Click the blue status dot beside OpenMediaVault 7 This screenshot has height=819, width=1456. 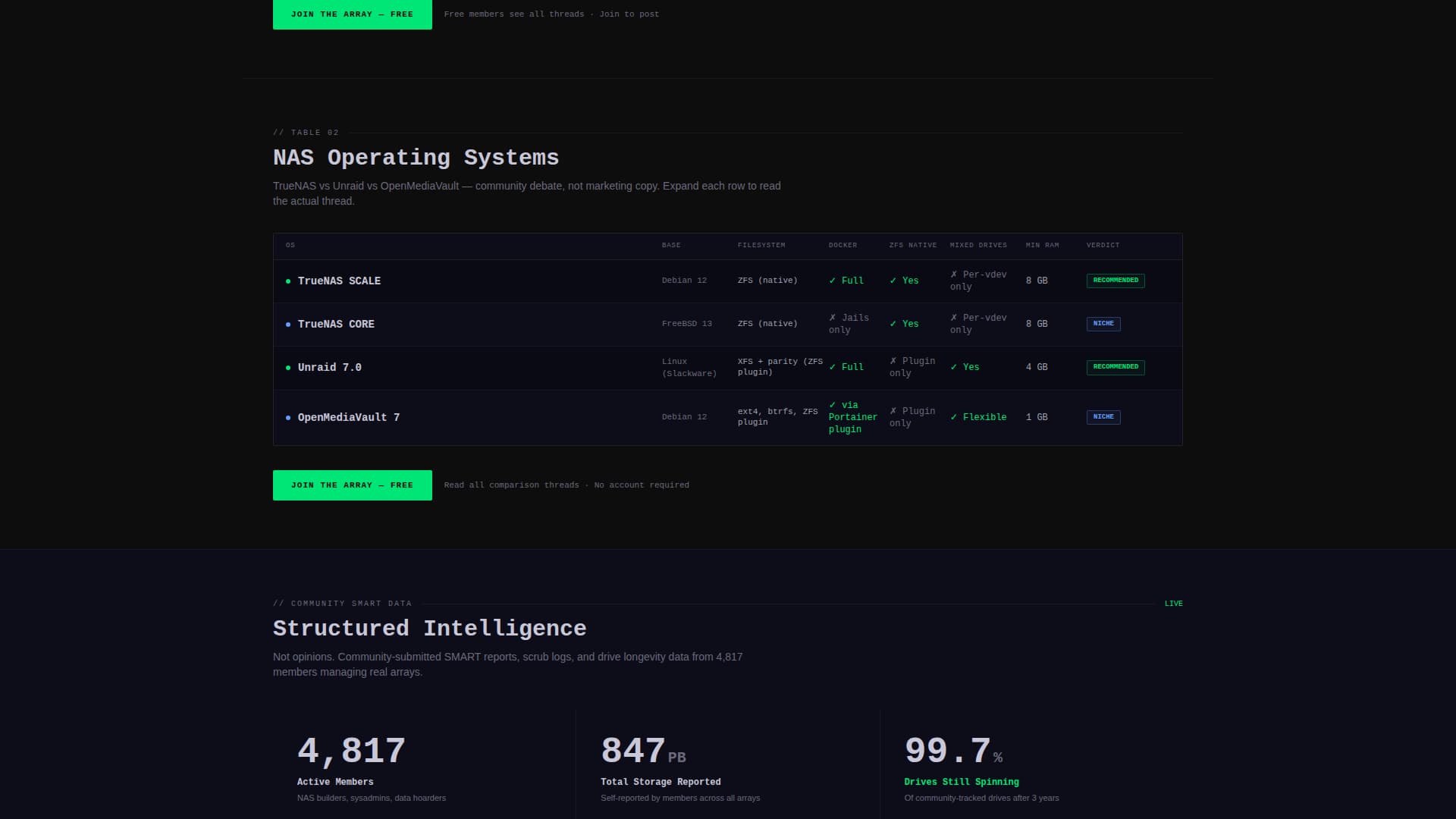click(288, 418)
